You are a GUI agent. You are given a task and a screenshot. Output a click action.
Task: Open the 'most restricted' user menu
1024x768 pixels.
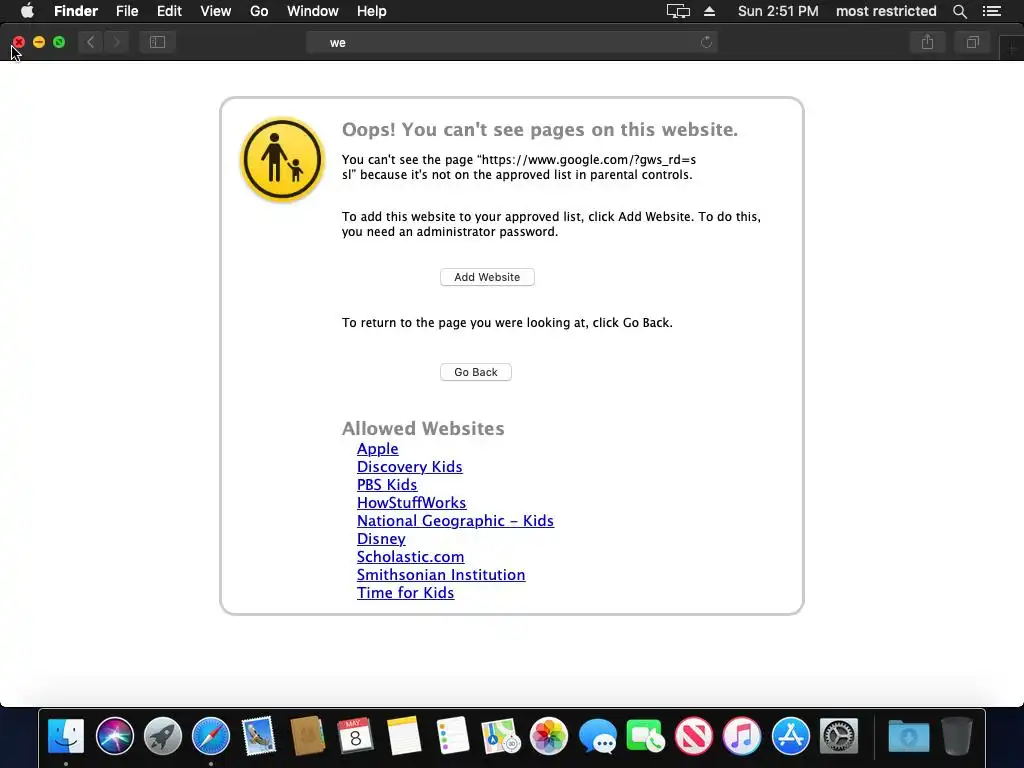886,11
